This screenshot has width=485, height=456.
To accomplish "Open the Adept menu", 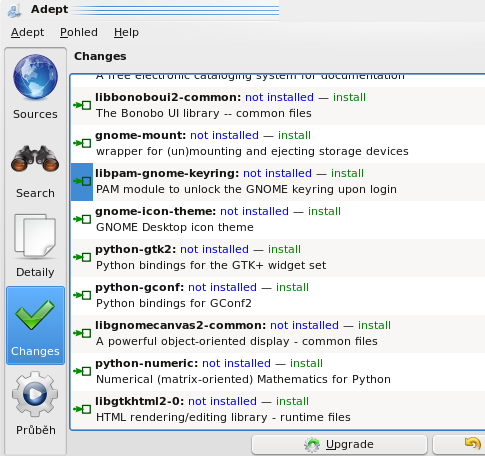I will click(27, 32).
